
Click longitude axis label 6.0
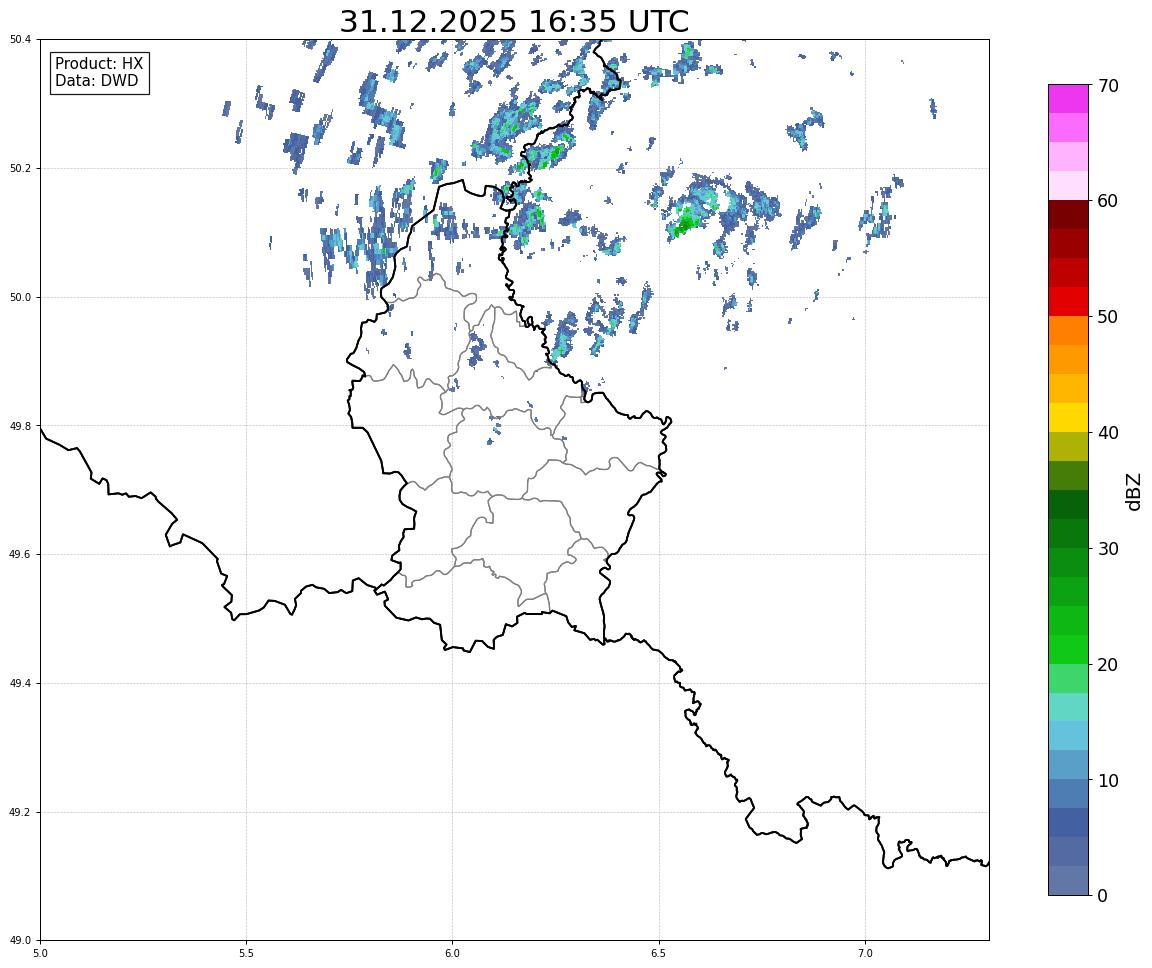[453, 953]
